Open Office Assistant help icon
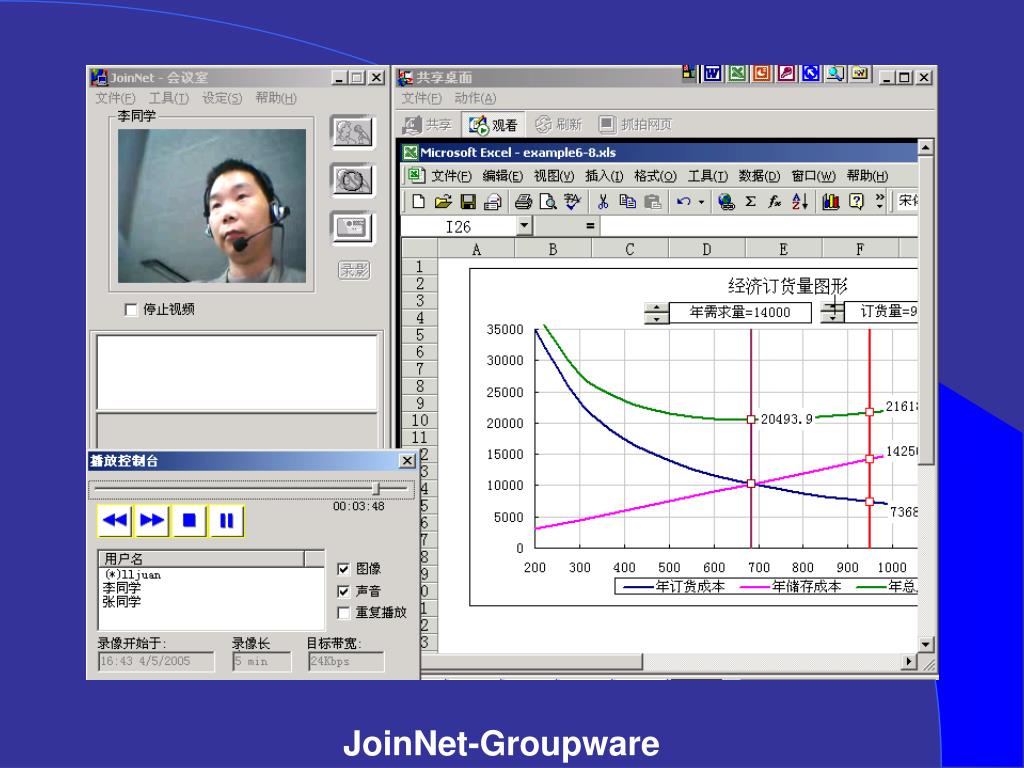Viewport: 1024px width, 768px height. pos(856,202)
